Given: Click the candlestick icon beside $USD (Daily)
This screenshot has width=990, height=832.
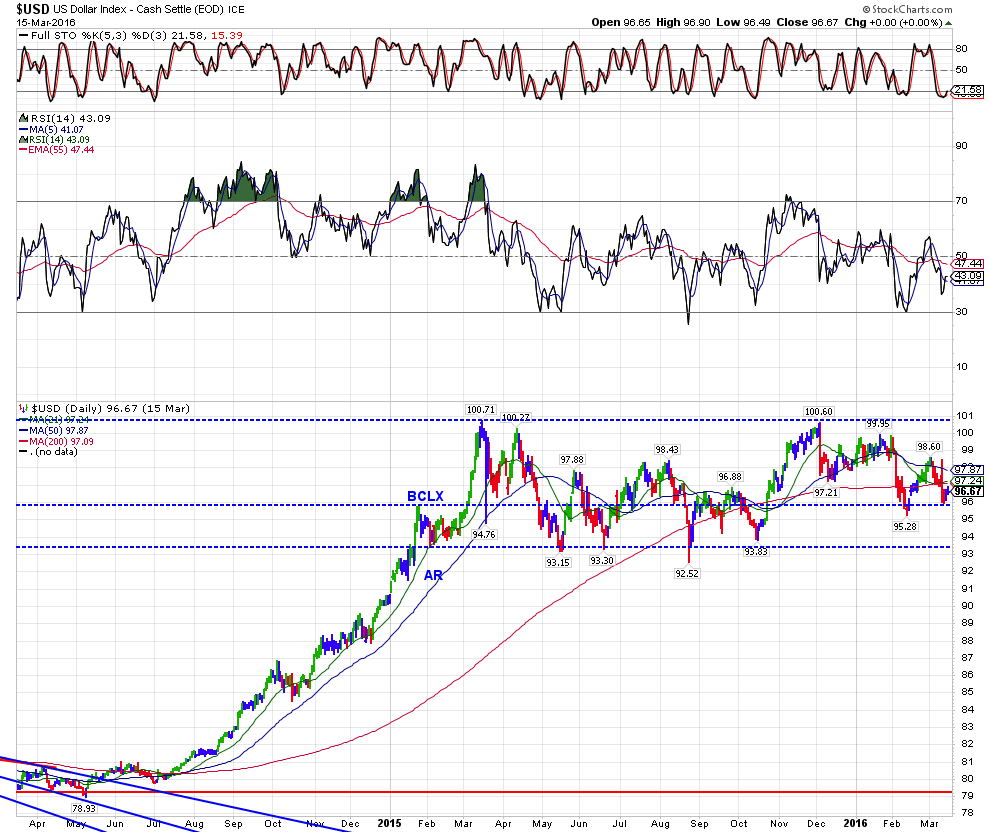Looking at the screenshot, I should (x=22, y=409).
